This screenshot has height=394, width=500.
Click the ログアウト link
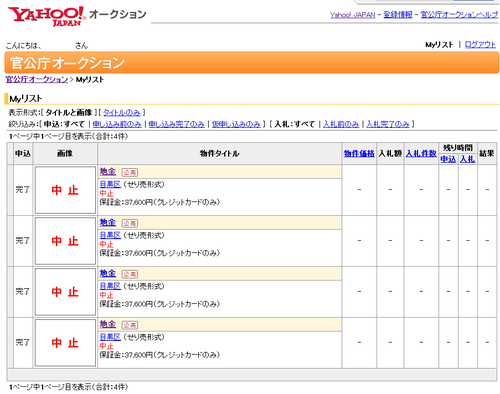click(x=480, y=44)
